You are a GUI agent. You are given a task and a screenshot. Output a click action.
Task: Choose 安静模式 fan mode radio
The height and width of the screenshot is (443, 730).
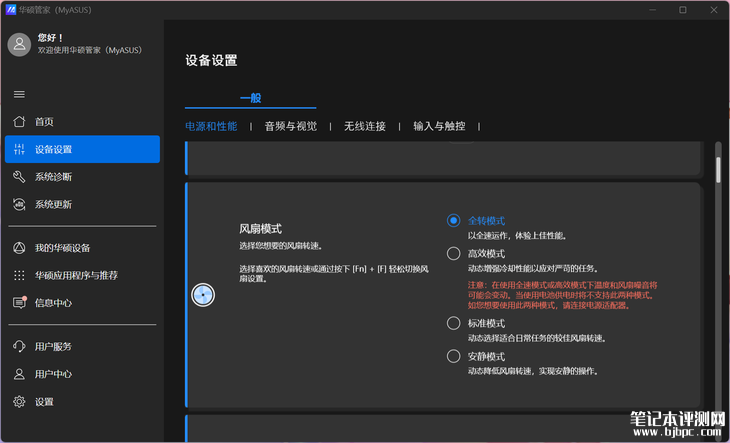(x=453, y=356)
